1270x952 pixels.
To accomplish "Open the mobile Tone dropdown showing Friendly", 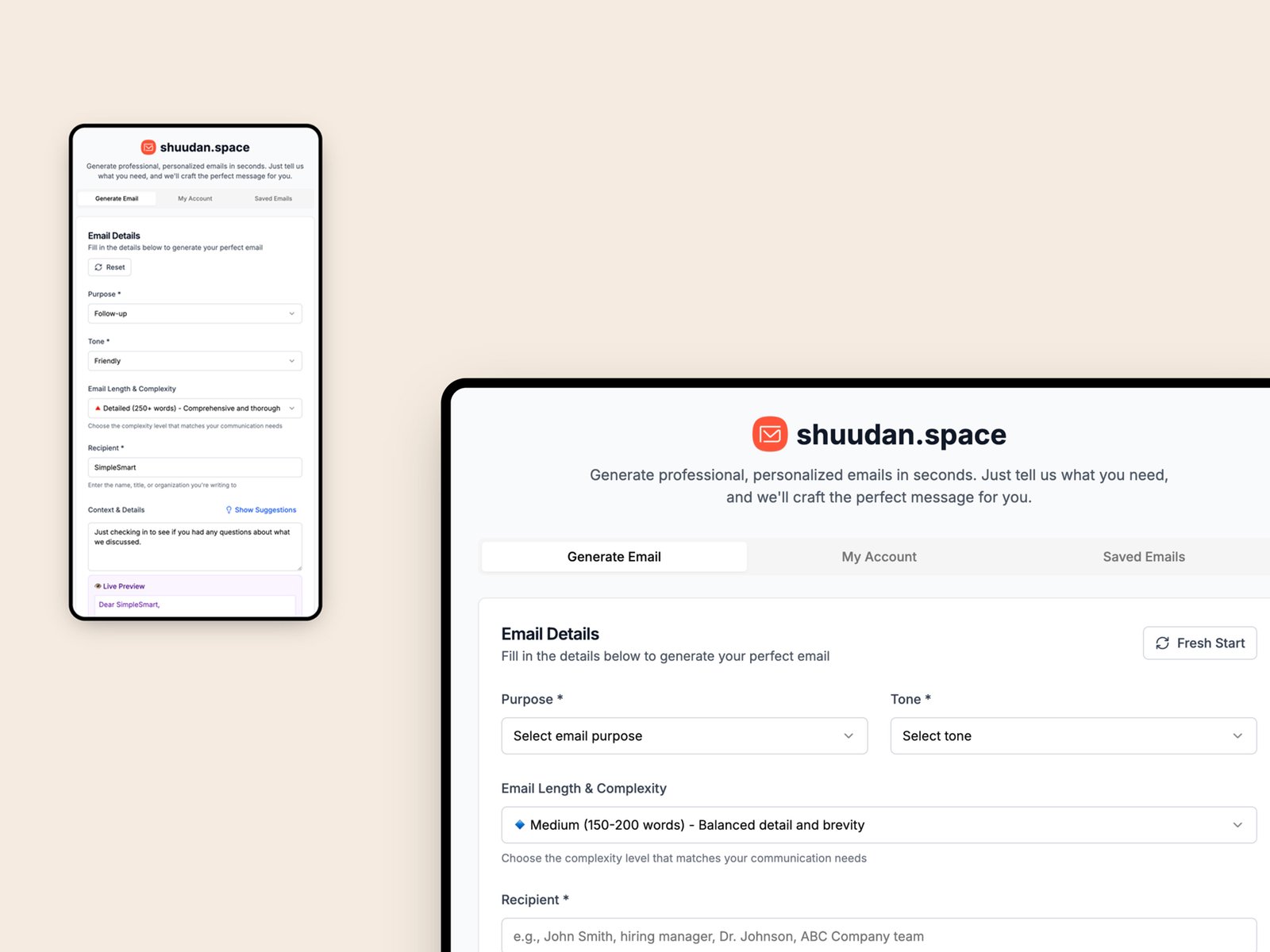I will point(194,361).
